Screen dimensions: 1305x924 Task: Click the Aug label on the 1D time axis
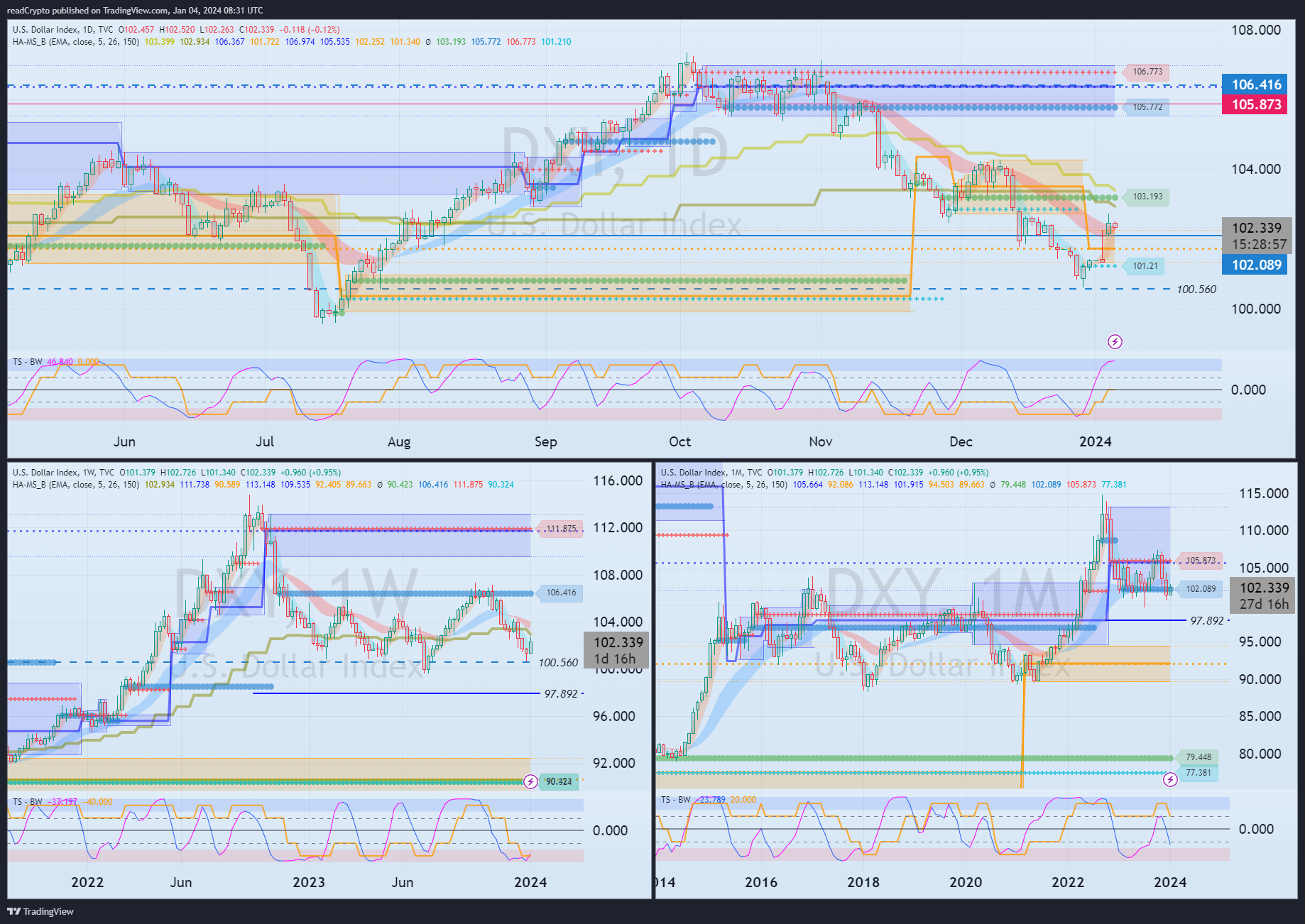(399, 441)
